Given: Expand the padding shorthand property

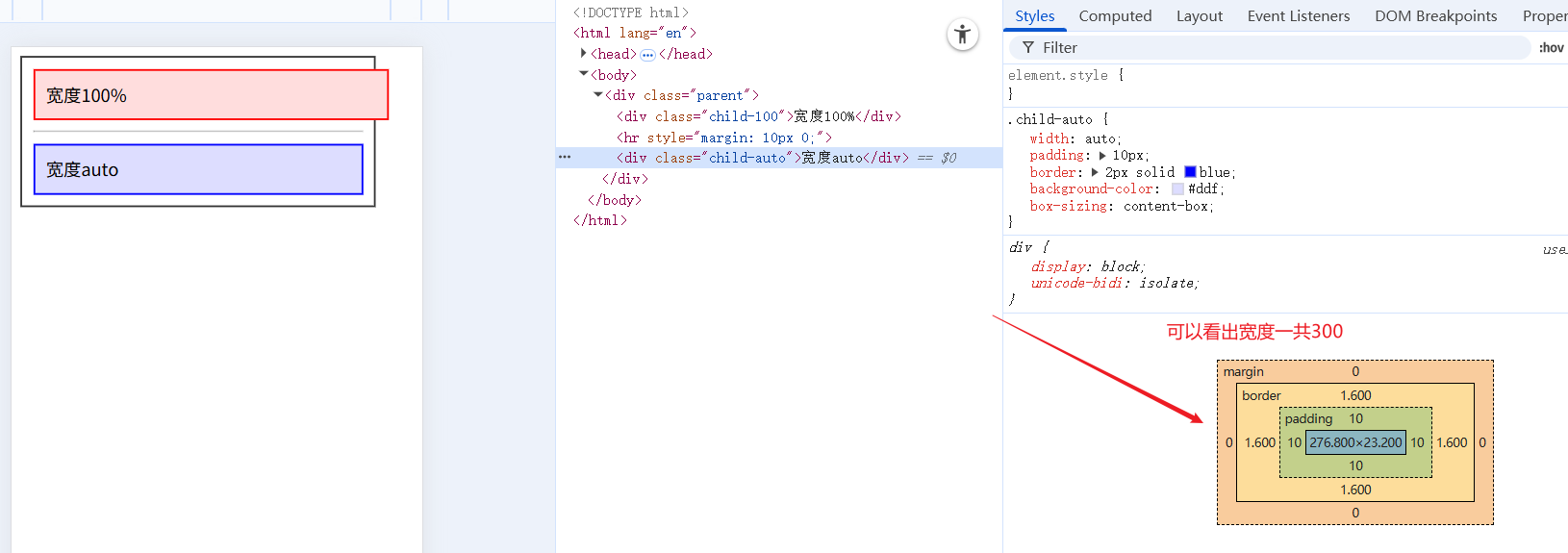Looking at the screenshot, I should pos(1103,156).
